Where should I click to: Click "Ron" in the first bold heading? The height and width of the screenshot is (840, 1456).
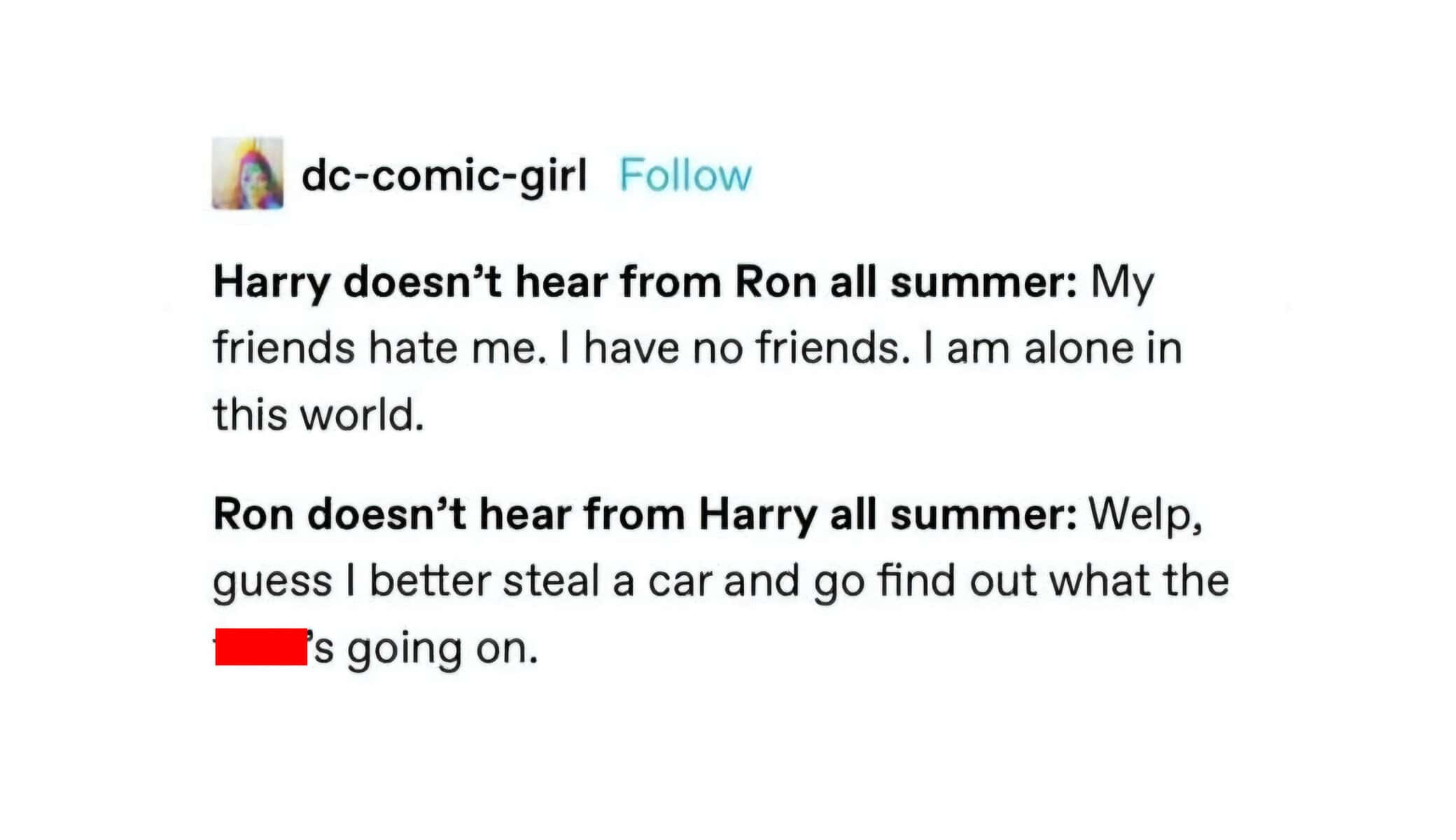[x=776, y=283]
